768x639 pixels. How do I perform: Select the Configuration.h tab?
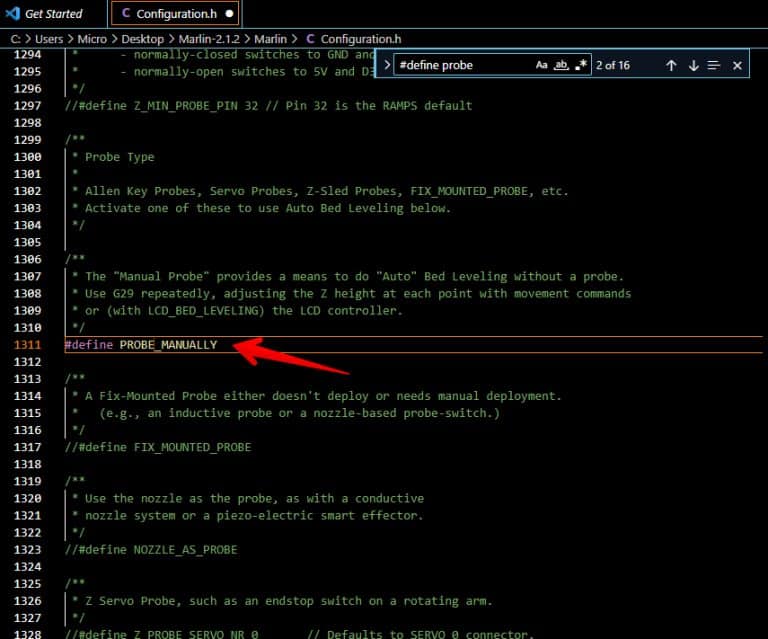click(x=175, y=14)
